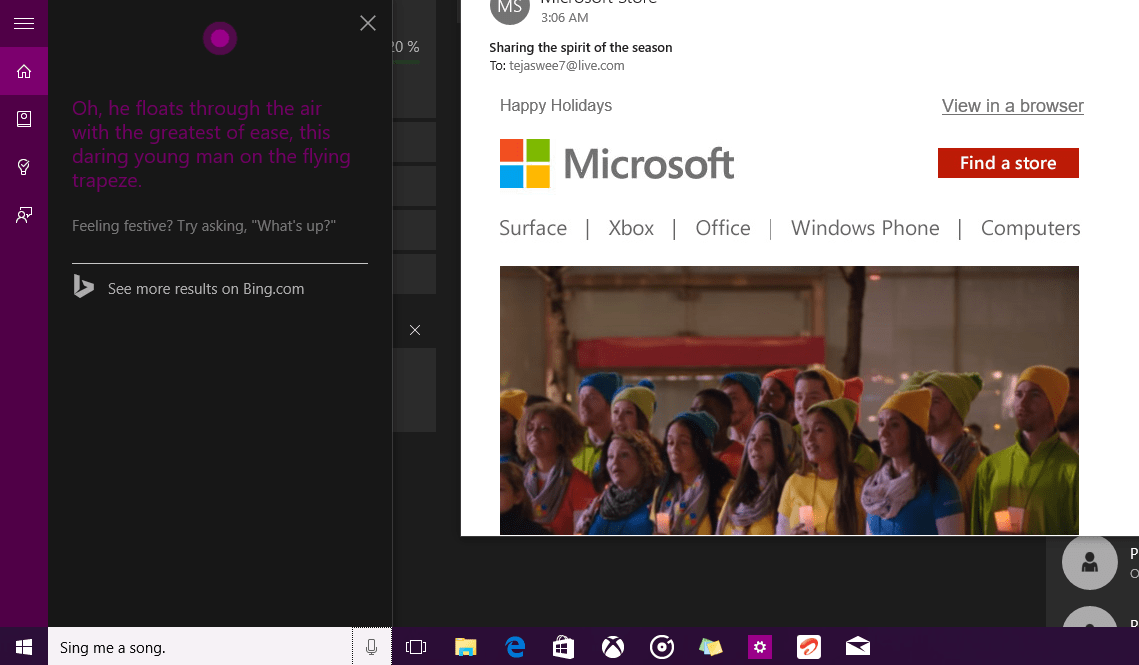Launch Microsoft Edge from taskbar

[515, 647]
